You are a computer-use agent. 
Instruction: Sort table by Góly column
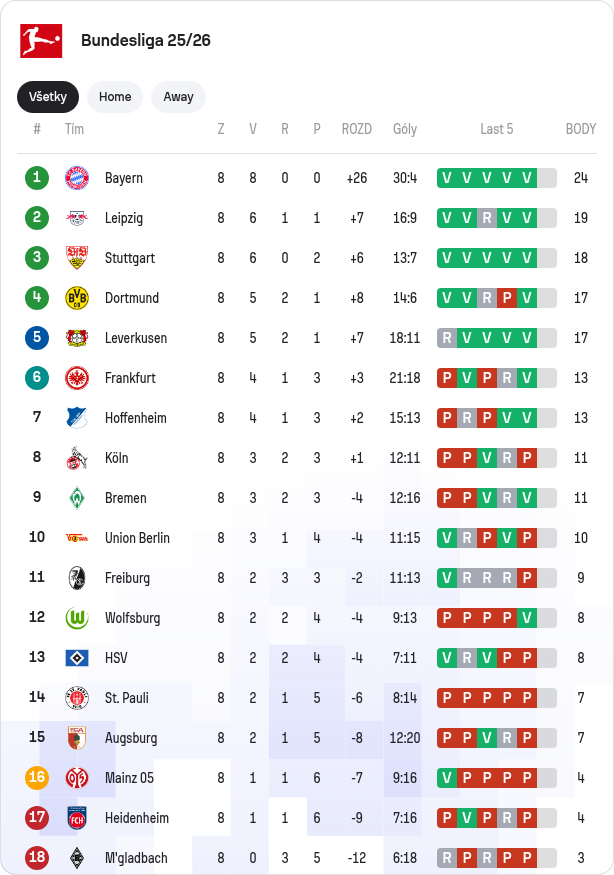point(405,129)
